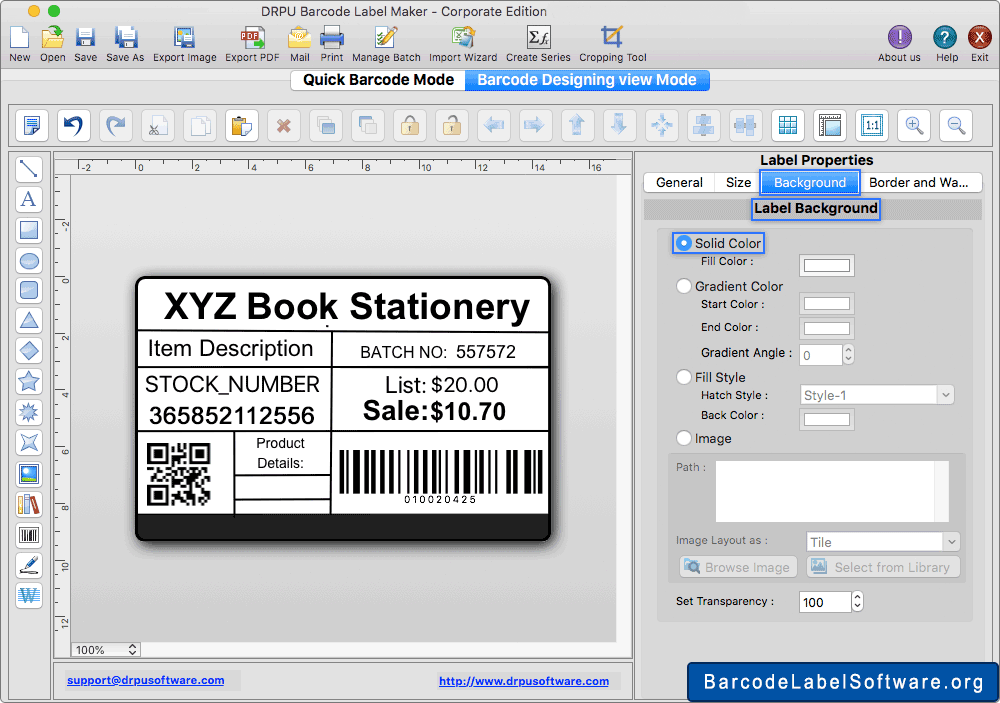Click the Mail icon
This screenshot has width=1000, height=703.
click(300, 38)
